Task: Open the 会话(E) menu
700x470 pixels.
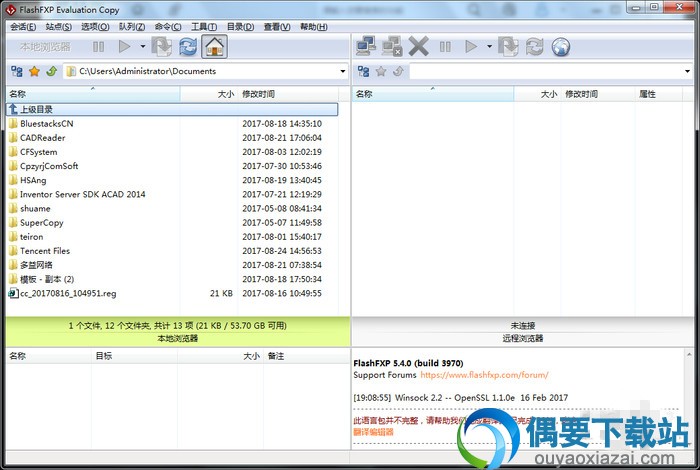Action: (x=23, y=27)
